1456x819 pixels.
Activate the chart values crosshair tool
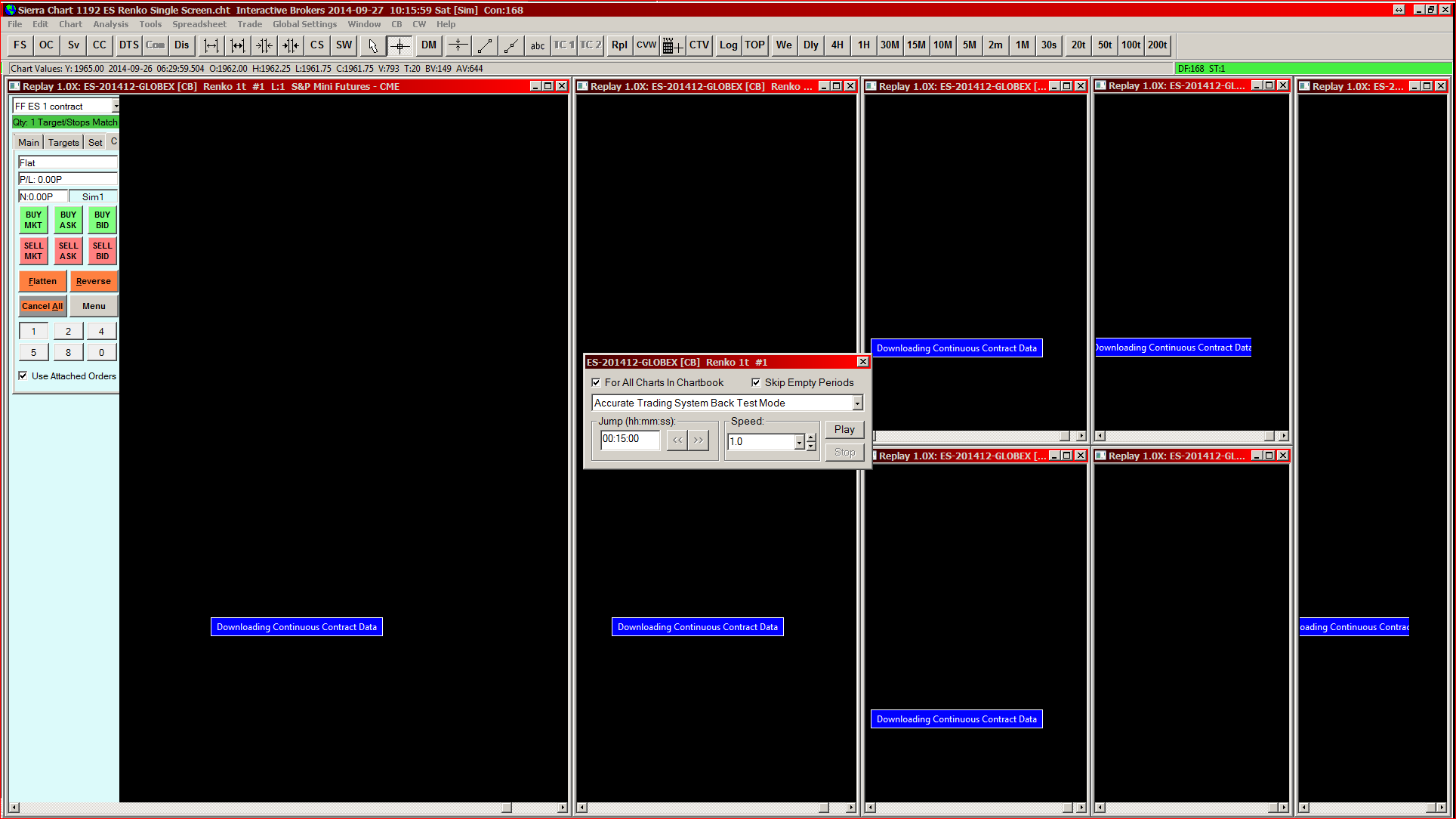click(x=399, y=45)
